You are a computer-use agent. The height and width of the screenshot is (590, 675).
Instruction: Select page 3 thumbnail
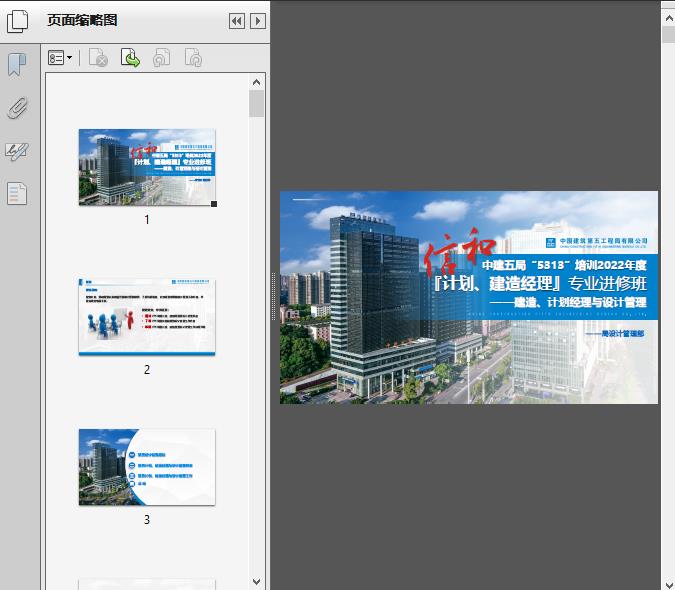pos(147,467)
